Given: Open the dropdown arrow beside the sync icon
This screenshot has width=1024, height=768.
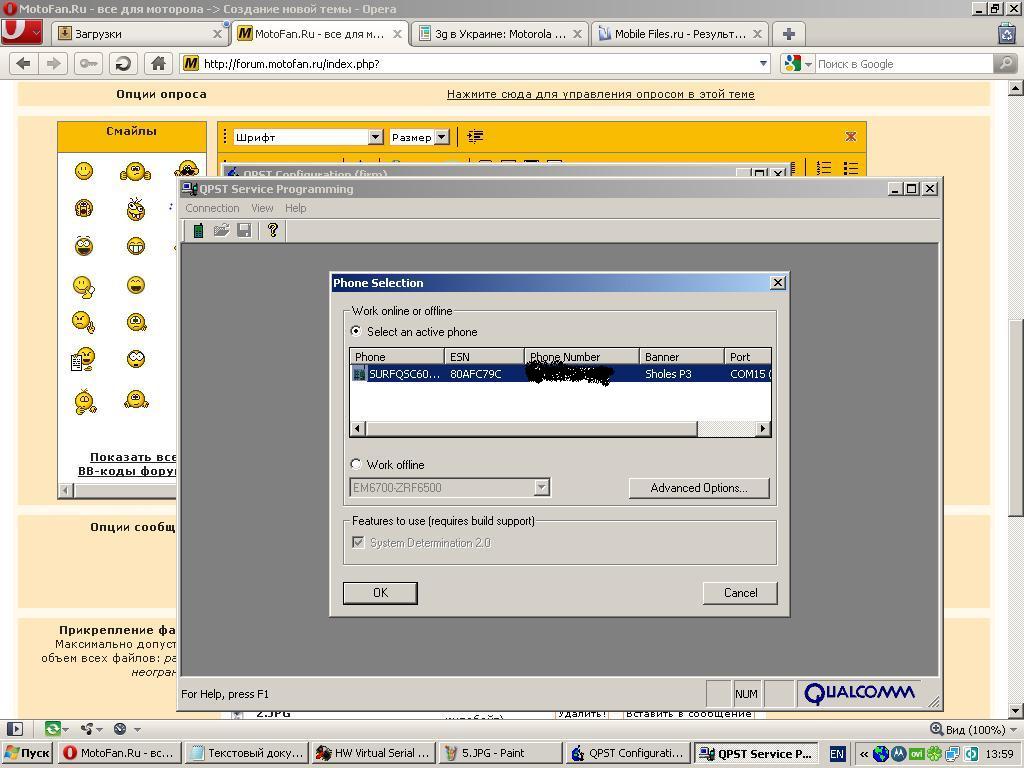Looking at the screenshot, I should 65,729.
